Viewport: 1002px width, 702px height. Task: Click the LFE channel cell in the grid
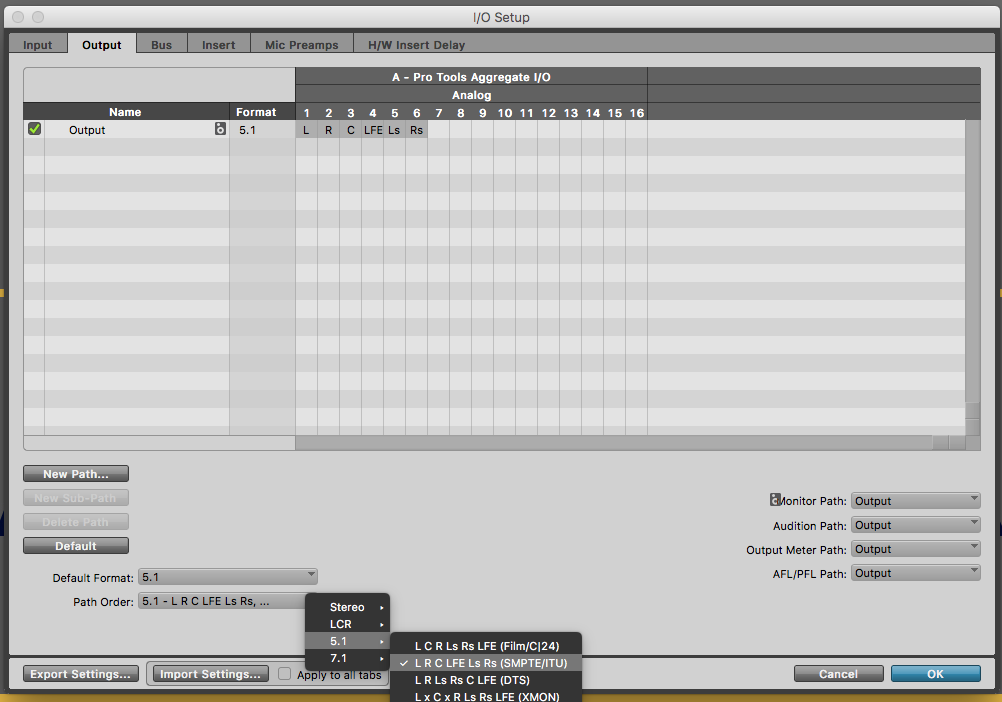point(372,130)
